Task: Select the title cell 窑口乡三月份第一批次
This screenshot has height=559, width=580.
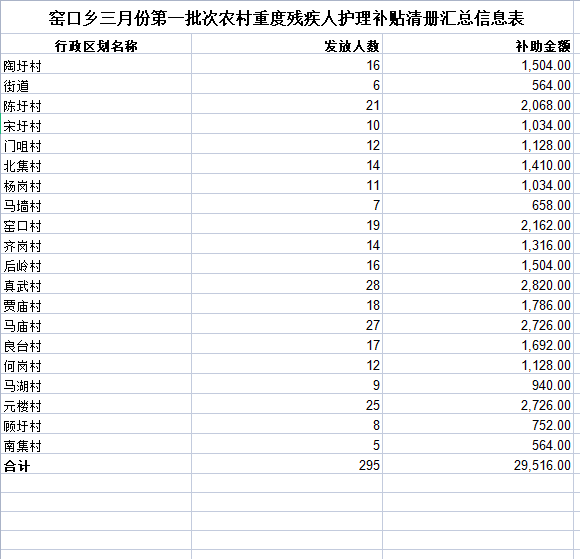Action: point(287,17)
